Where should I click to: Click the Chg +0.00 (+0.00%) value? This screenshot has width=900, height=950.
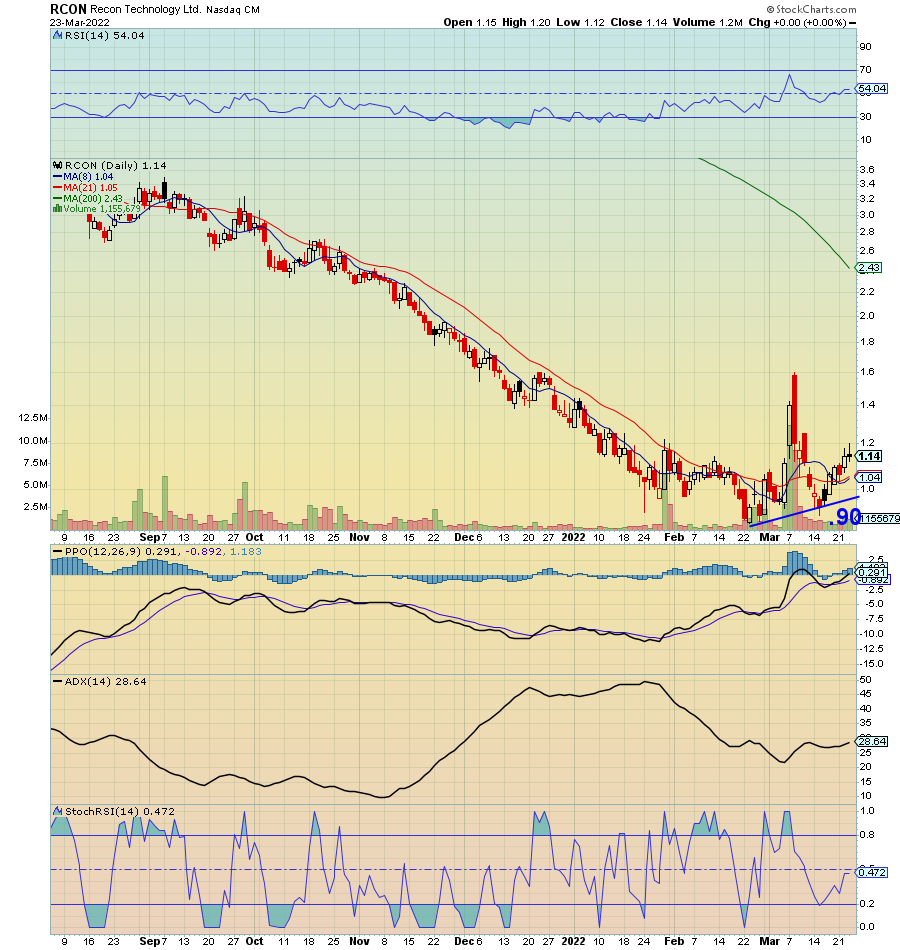click(x=797, y=22)
